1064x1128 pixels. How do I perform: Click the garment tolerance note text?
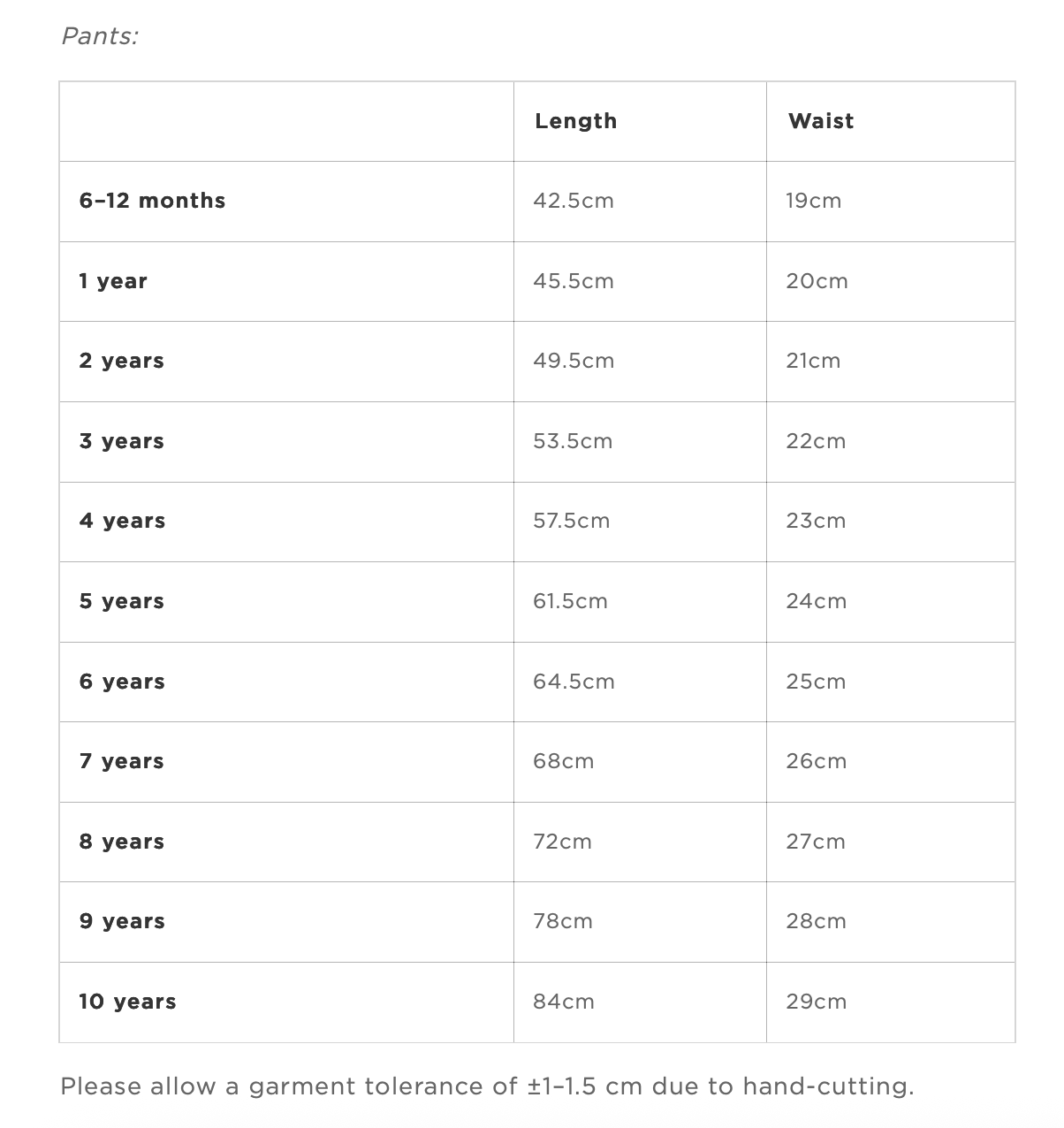pyautogui.click(x=487, y=1086)
